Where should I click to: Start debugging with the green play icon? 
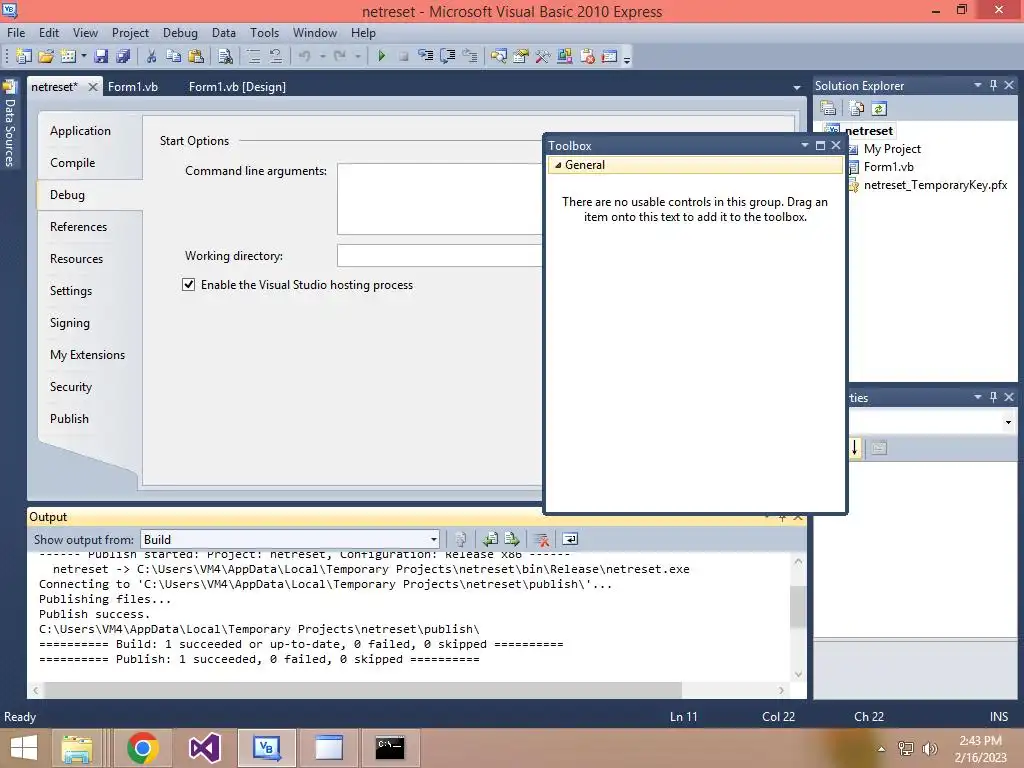click(x=382, y=56)
